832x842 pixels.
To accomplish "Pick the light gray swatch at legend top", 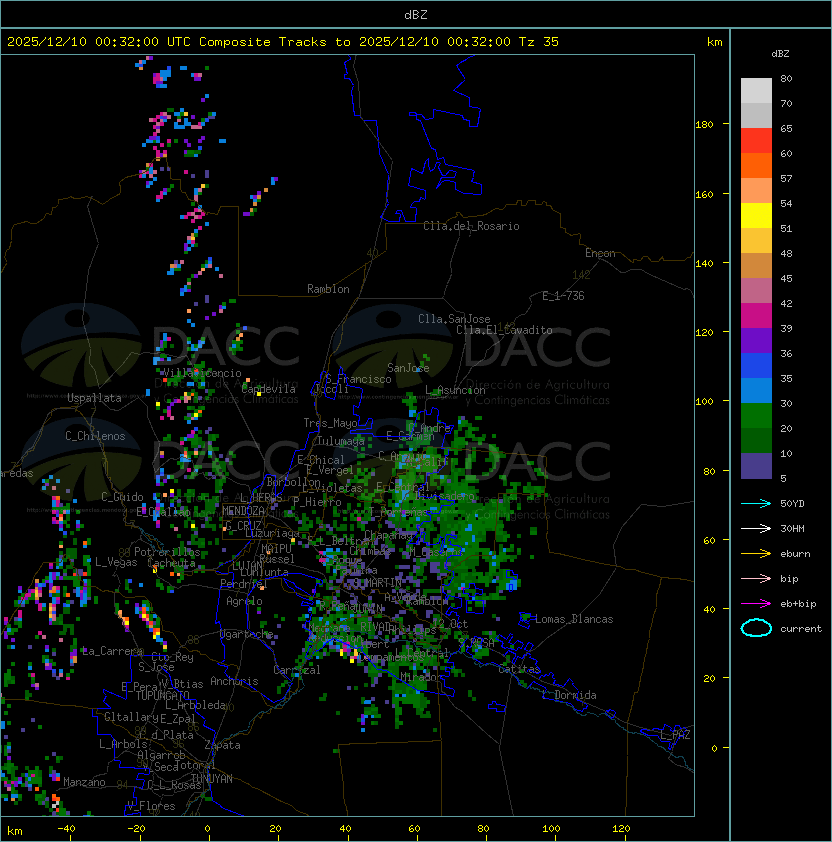I will 756,90.
